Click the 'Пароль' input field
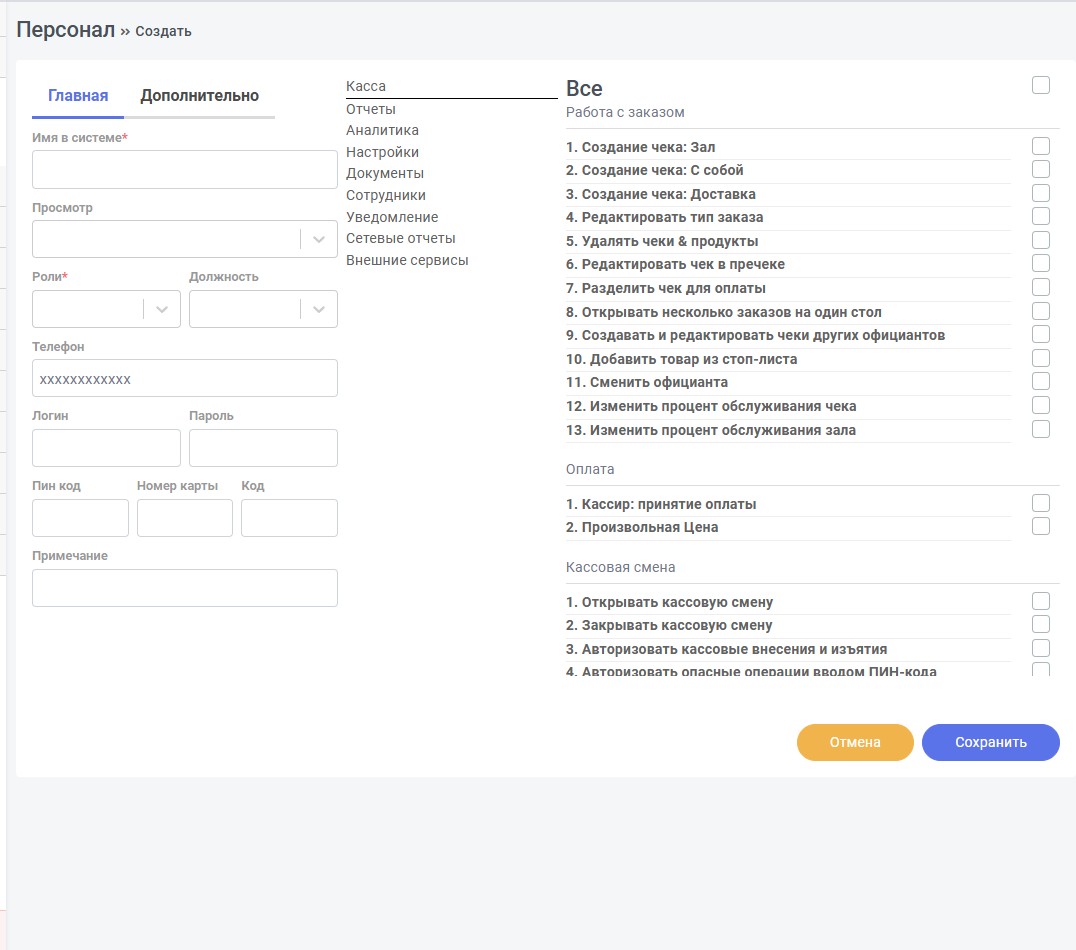The image size is (1076, 950). [x=263, y=448]
